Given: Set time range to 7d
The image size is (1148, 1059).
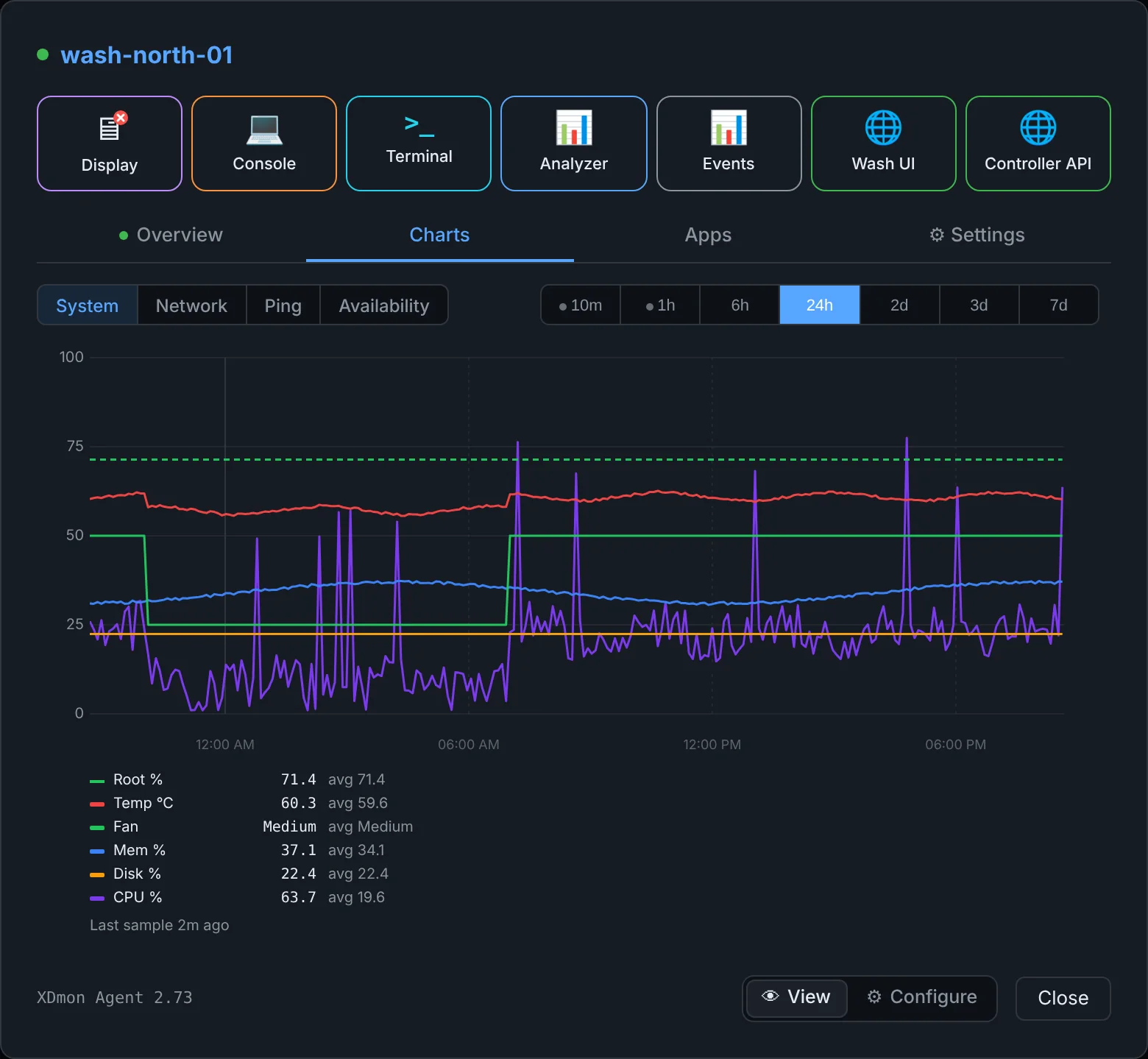Looking at the screenshot, I should (x=1058, y=305).
